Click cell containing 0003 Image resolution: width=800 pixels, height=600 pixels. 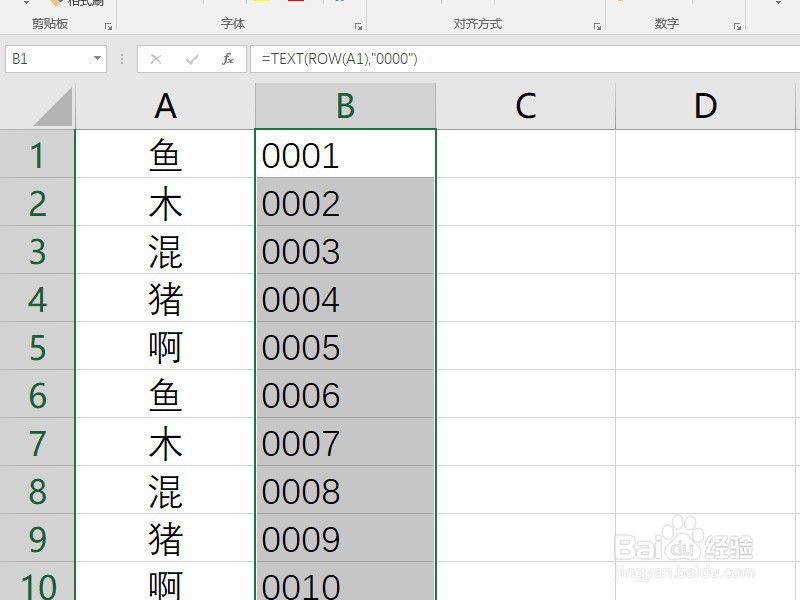[x=345, y=250]
